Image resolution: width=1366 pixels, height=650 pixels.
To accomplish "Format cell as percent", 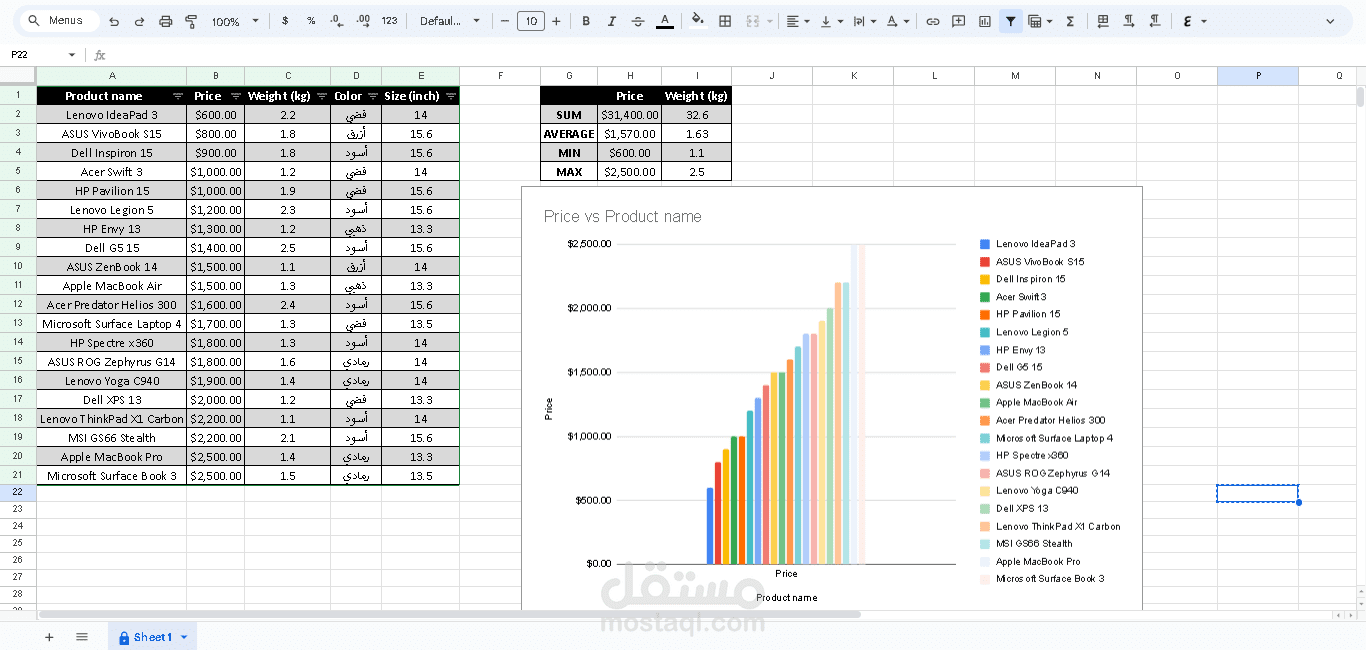I will [311, 21].
